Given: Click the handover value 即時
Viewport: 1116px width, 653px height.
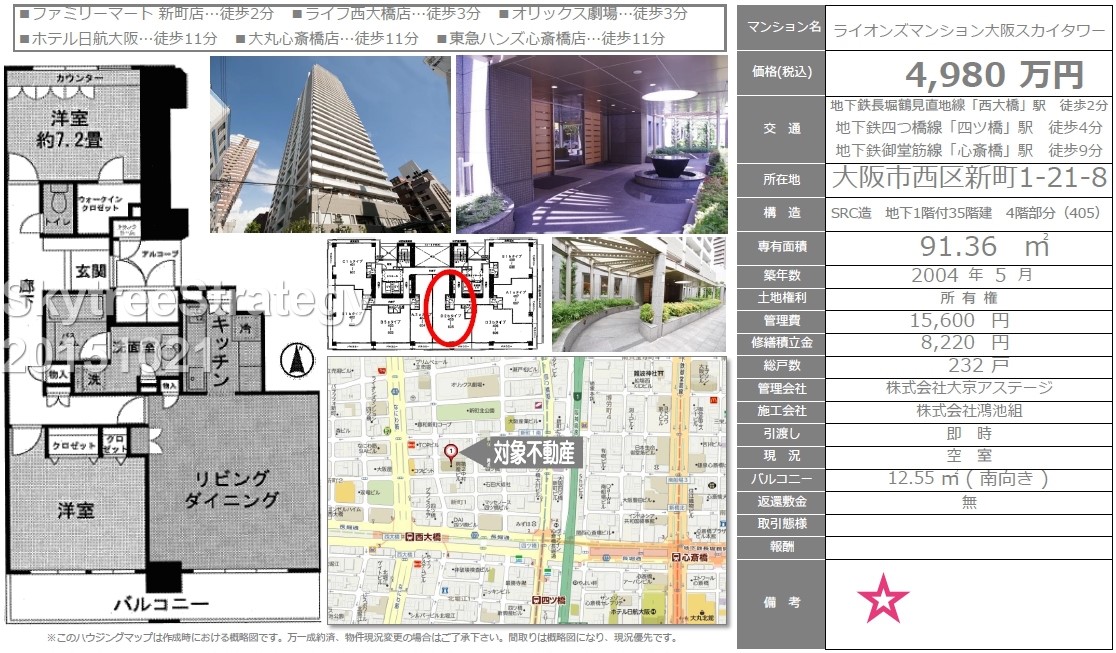Looking at the screenshot, I should [969, 433].
